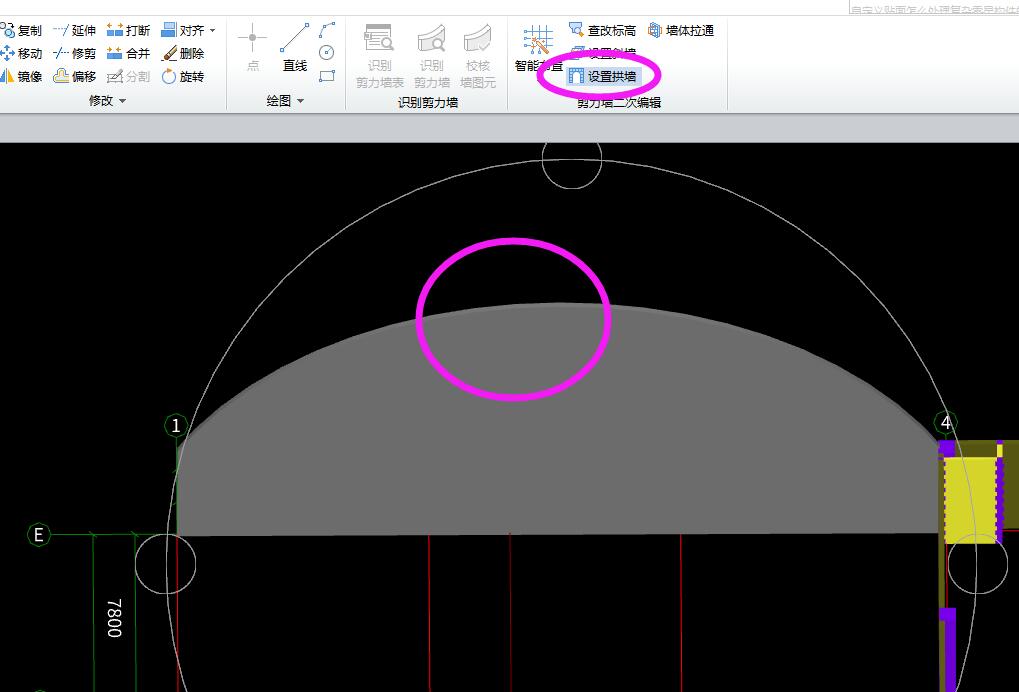1019x692 pixels.
Task: Select the 旋转 (Rotate) tool
Action: click(x=183, y=77)
